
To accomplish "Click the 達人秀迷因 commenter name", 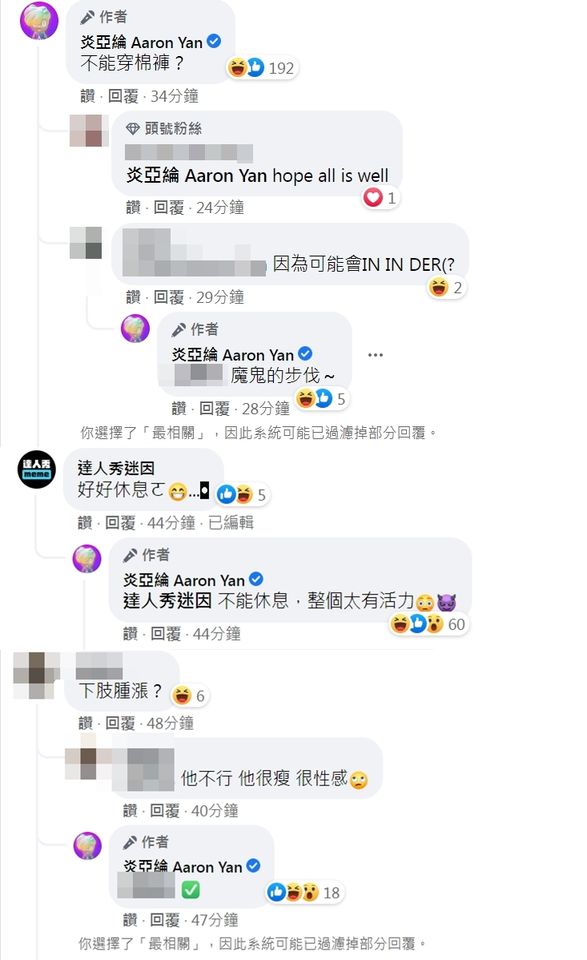I will pos(116,468).
